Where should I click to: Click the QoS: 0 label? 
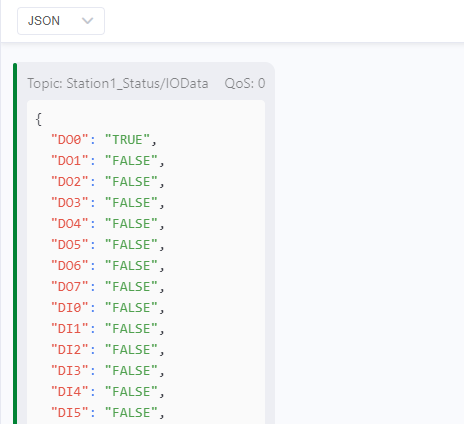245,83
